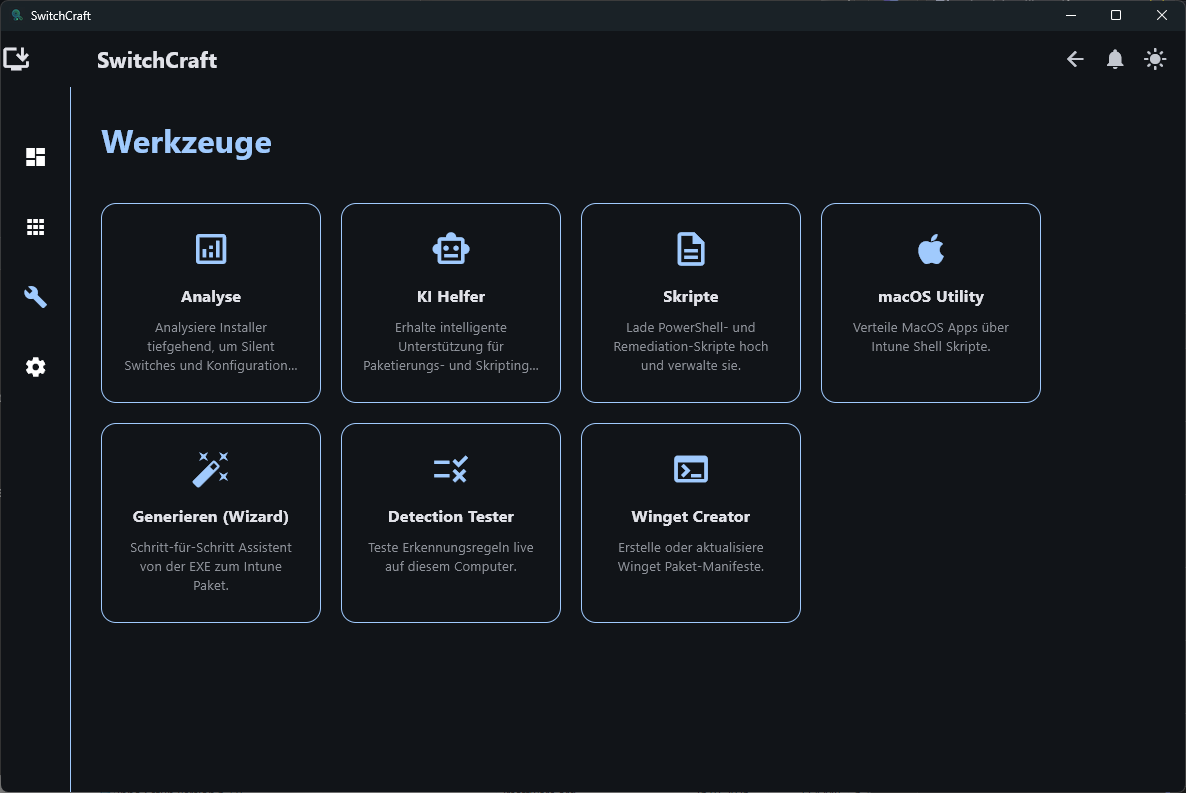Click the Analyse chart icon

[211, 249]
